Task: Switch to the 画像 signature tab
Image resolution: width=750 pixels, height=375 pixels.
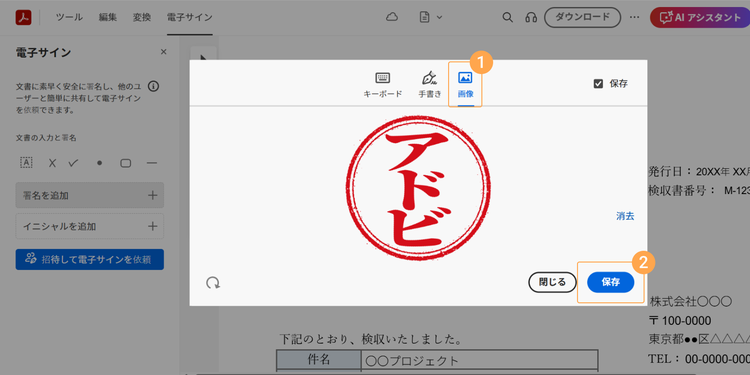Action: click(465, 85)
